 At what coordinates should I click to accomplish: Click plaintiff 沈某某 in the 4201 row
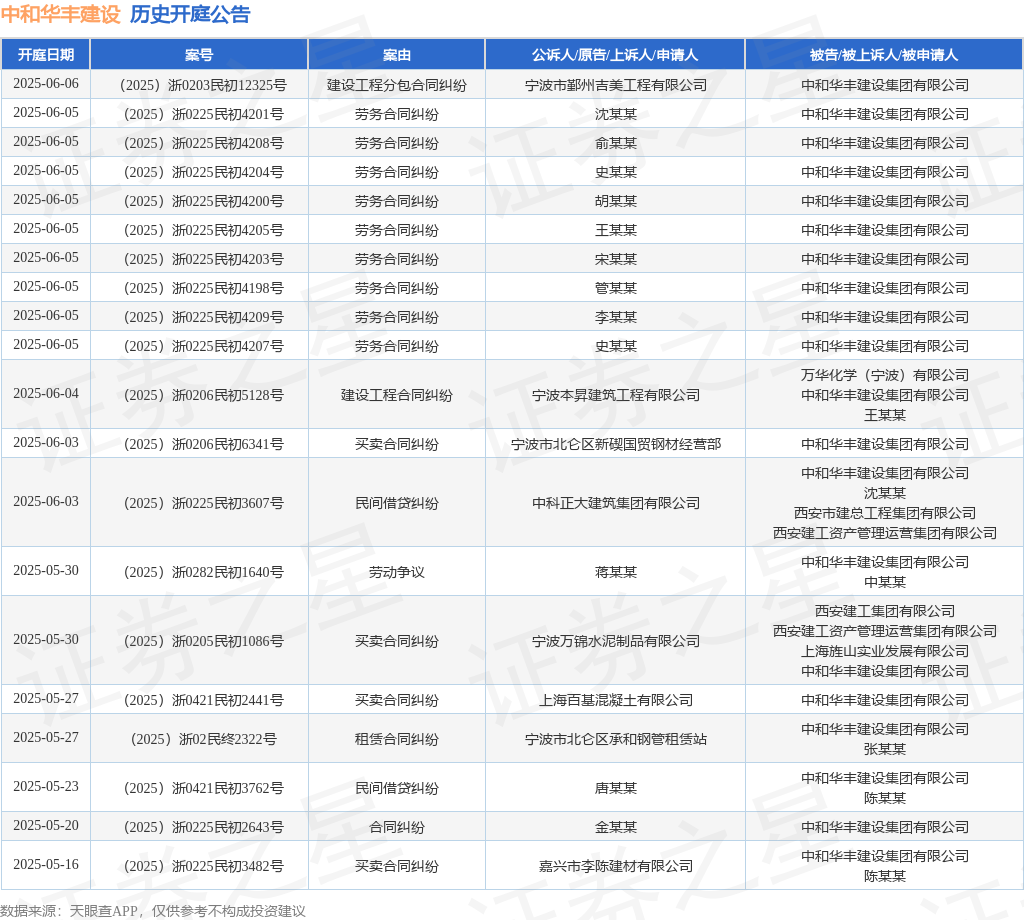pos(615,114)
